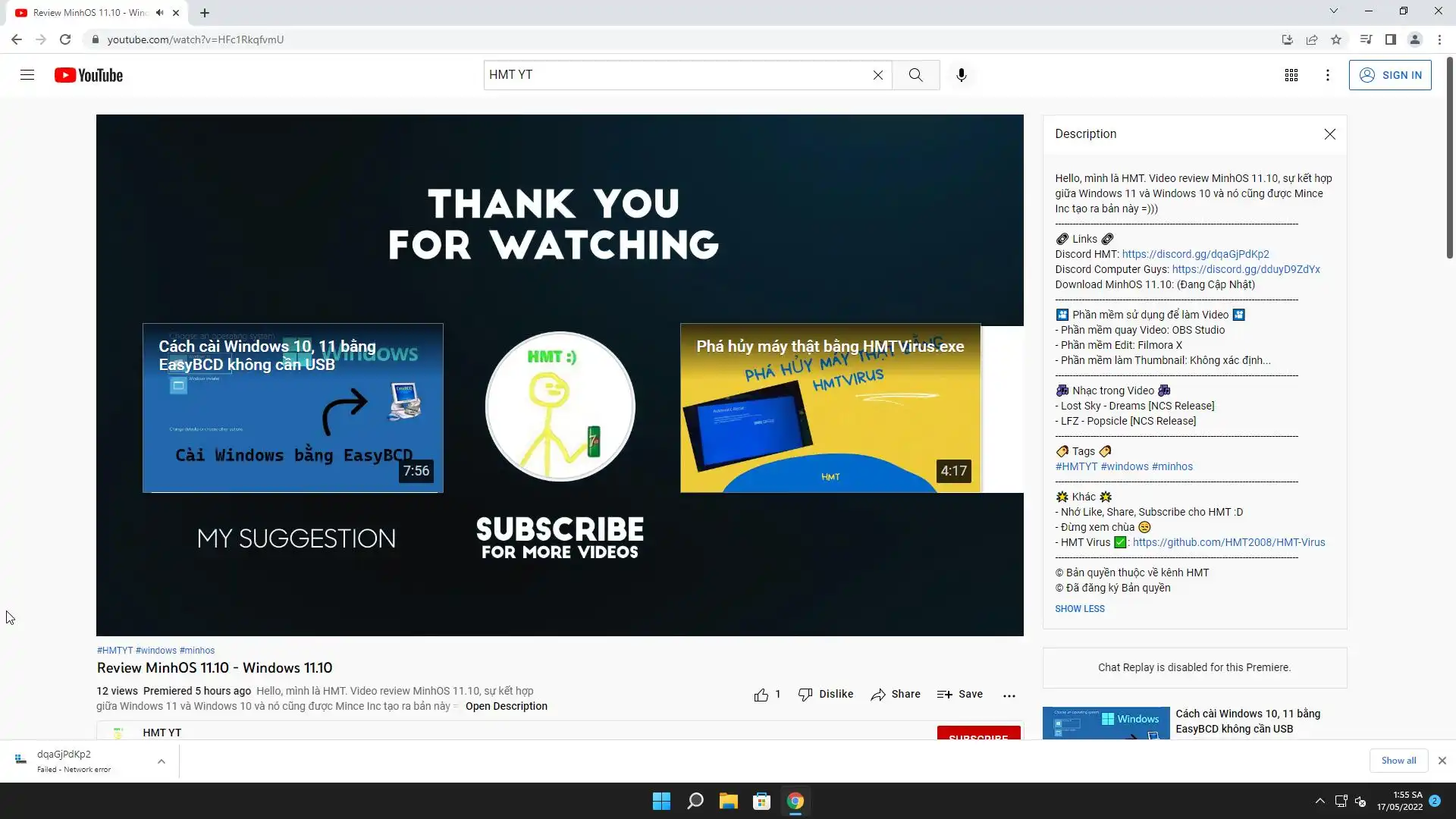Like the video with thumbs up

(x=761, y=695)
